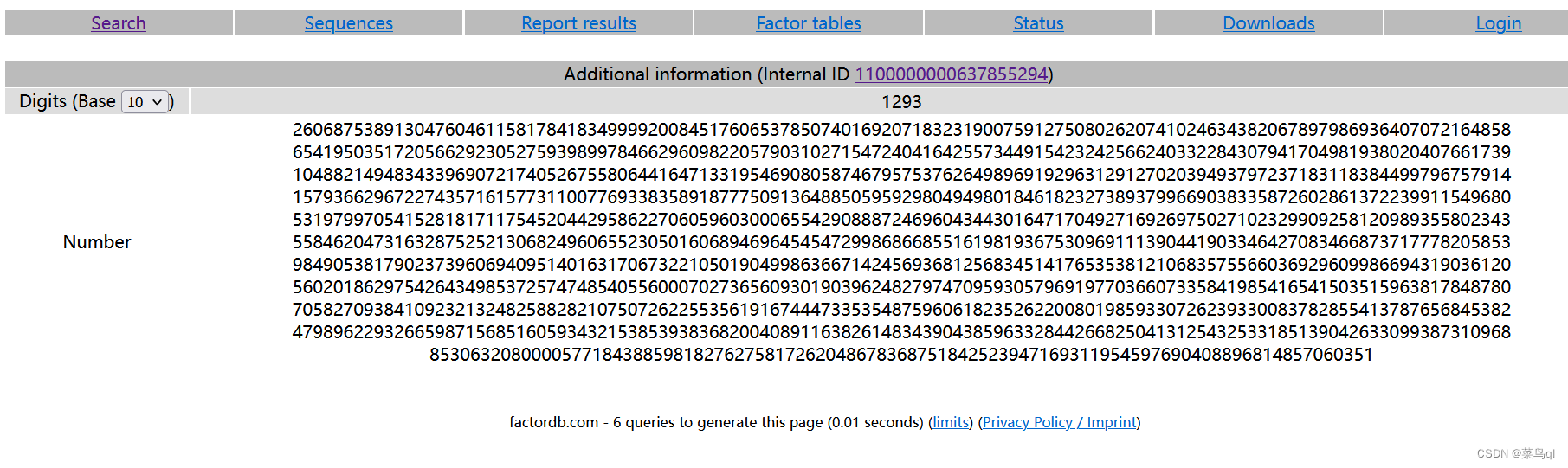This screenshot has height=468, width=1568.
Task: Click the Login link
Action: pyautogui.click(x=1498, y=23)
